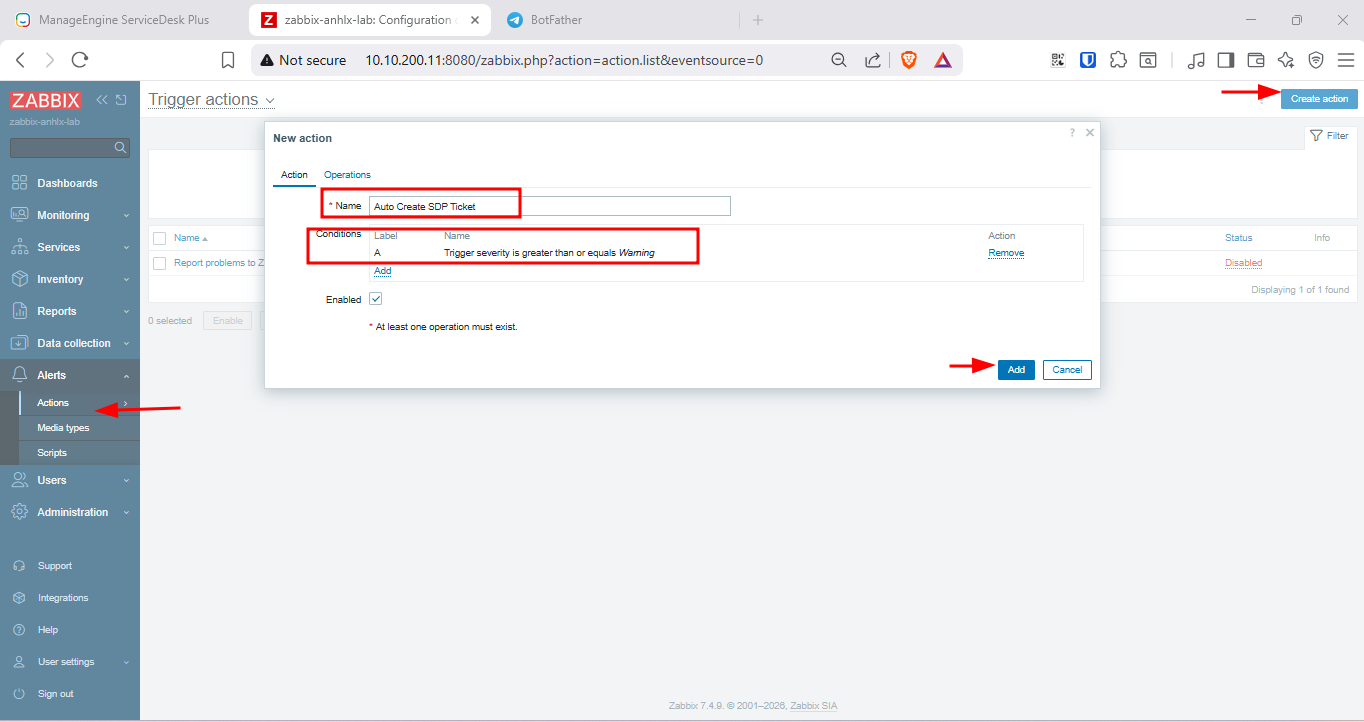Image resolution: width=1364 pixels, height=722 pixels.
Task: Click the Add button in dialog
Action: (x=1016, y=370)
